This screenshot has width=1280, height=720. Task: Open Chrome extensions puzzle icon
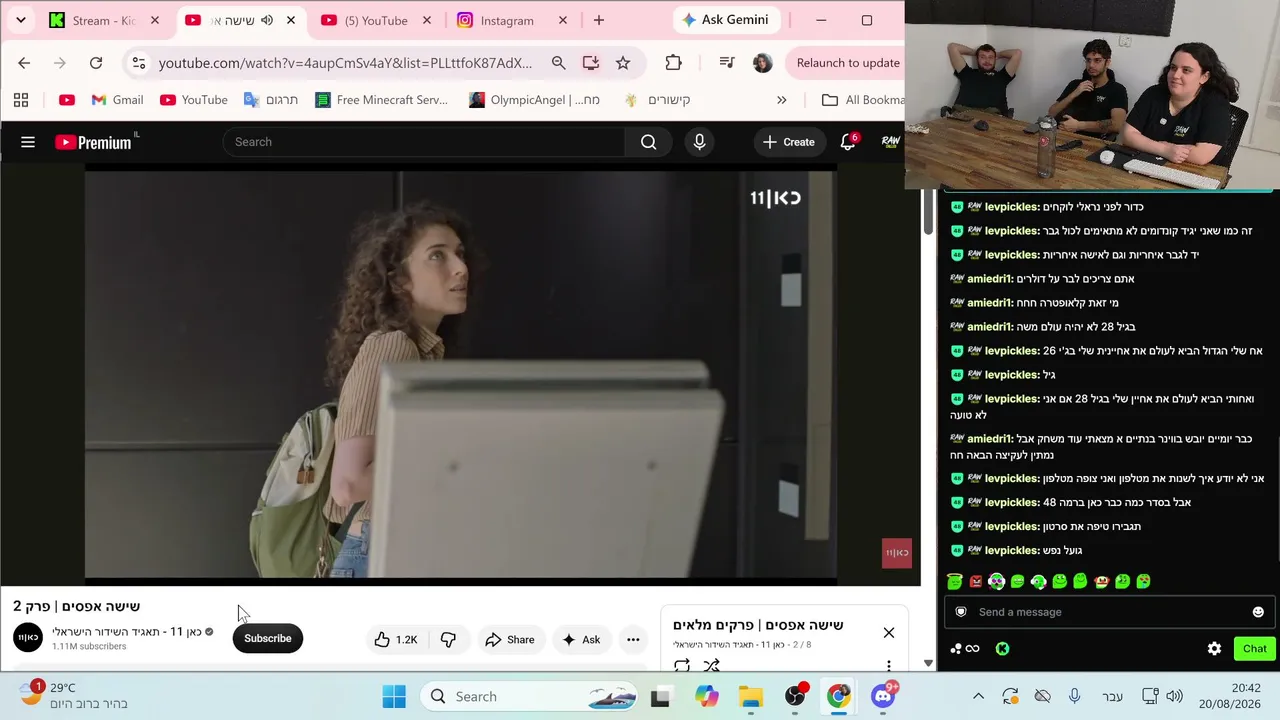(673, 63)
